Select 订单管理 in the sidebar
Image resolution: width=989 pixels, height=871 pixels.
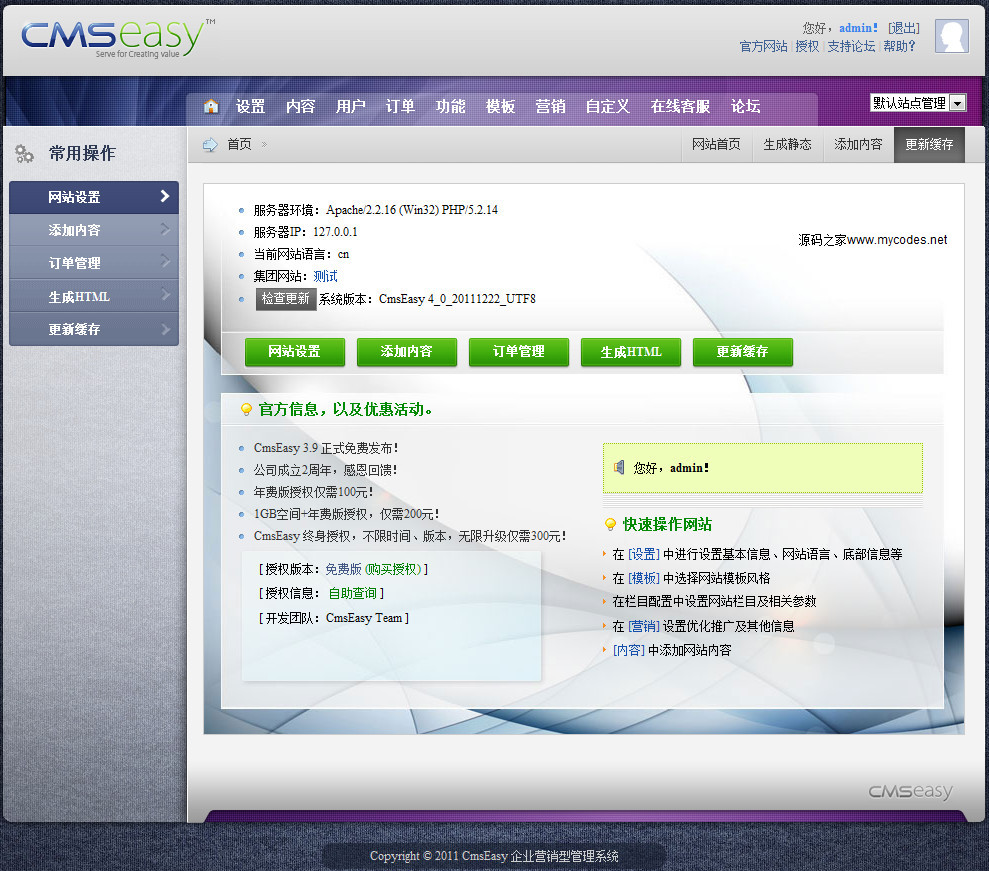tap(94, 263)
